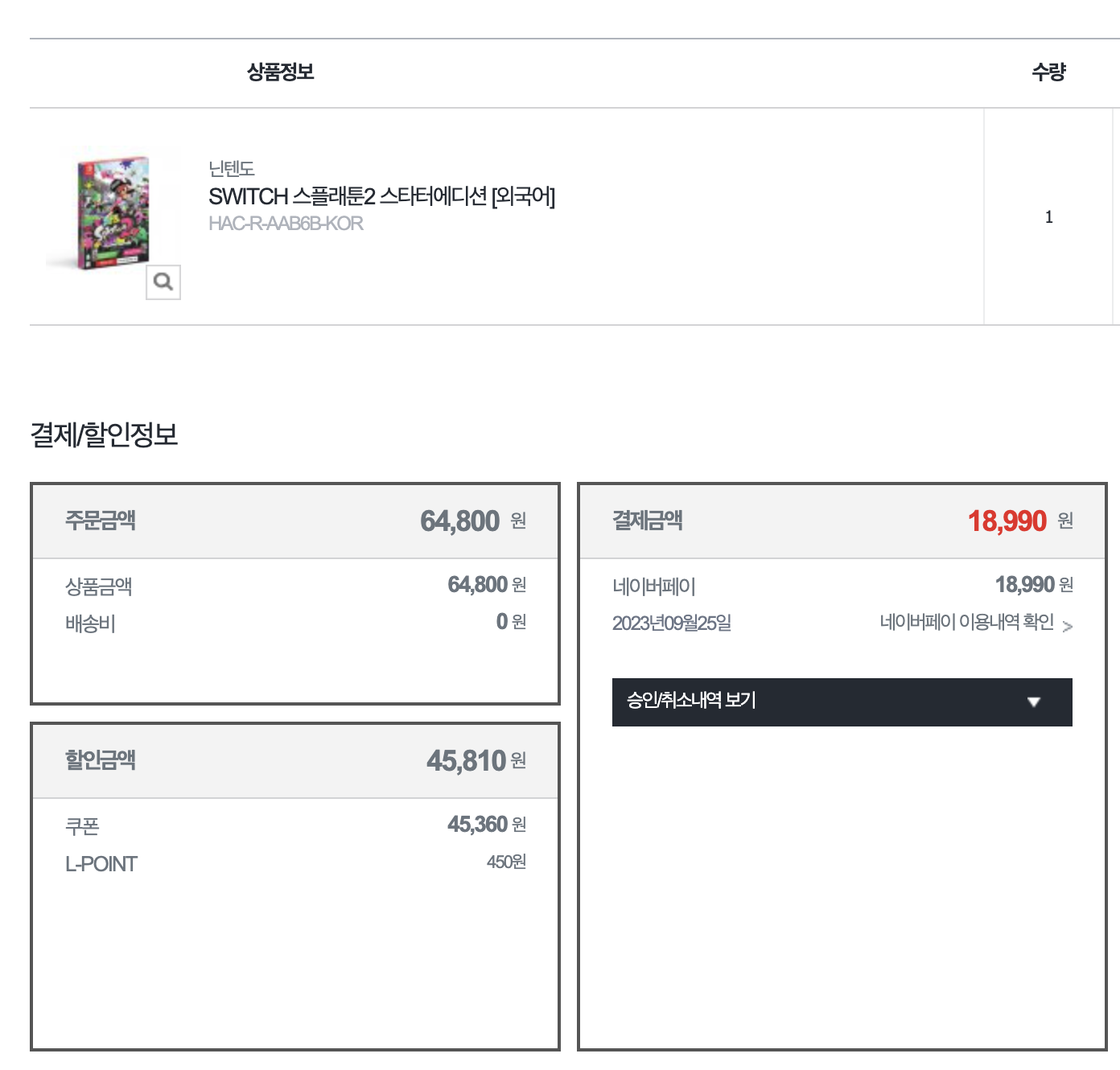Click the 결제/할인정보 section heading
1120x1070 pixels.
tap(104, 434)
